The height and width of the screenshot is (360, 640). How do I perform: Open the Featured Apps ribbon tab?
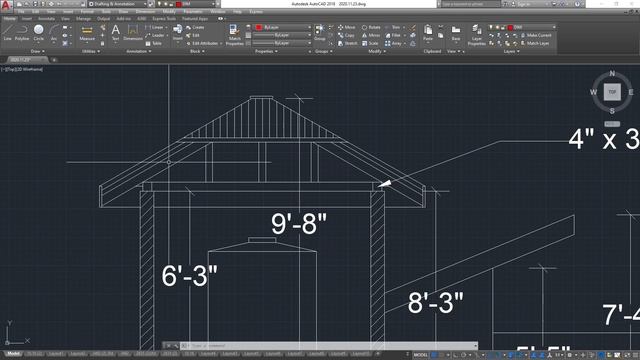coord(195,18)
